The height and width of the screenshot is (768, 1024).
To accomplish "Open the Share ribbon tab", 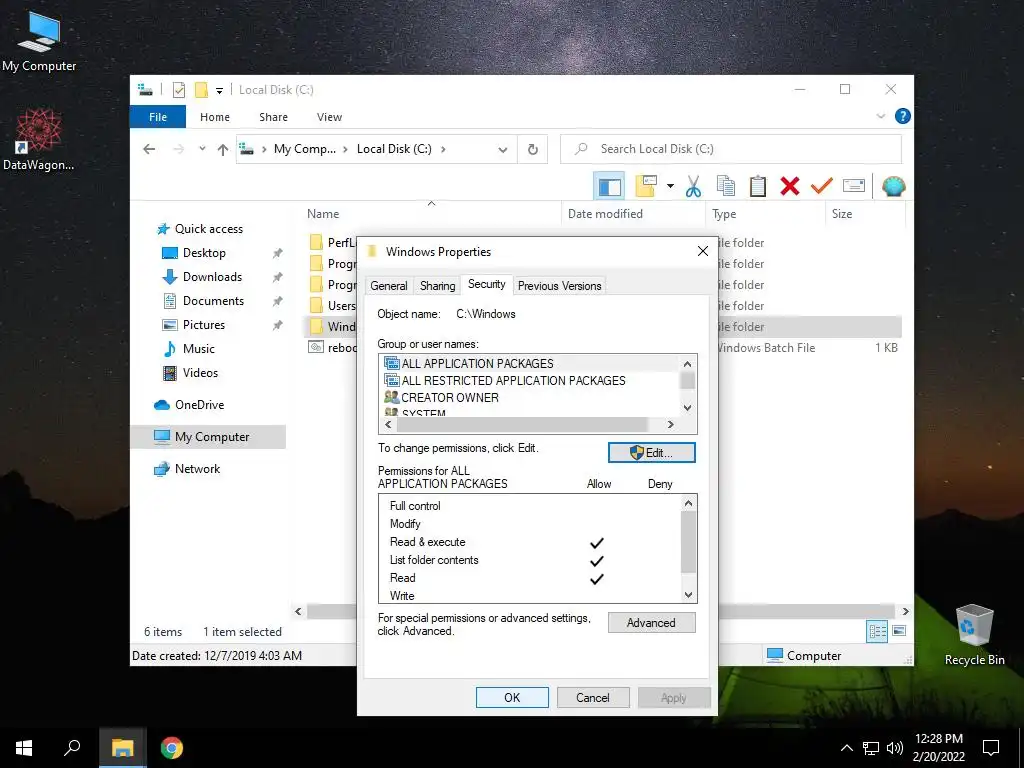I will coord(273,117).
